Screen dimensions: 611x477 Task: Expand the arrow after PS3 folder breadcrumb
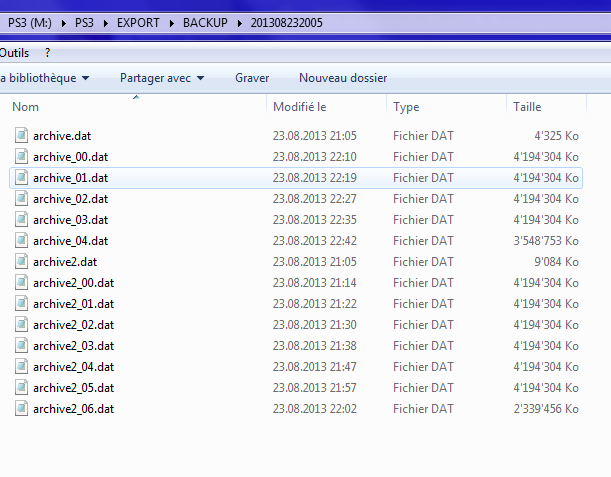tap(106, 23)
